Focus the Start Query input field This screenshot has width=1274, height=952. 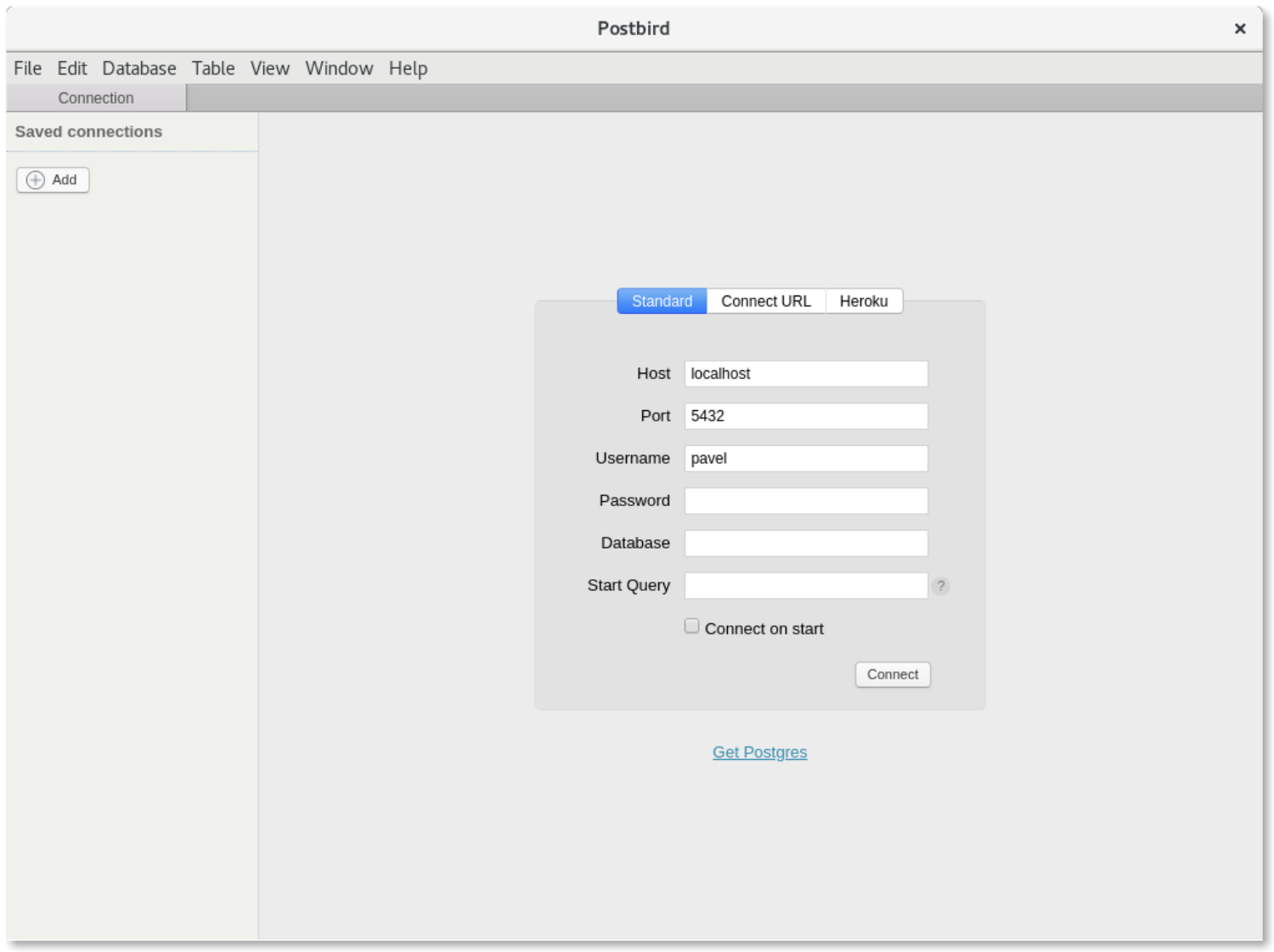pos(806,586)
